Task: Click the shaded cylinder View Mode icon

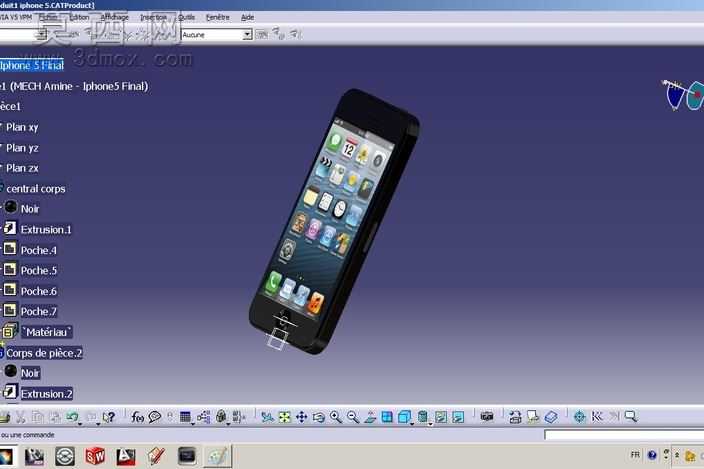Action: [422, 417]
